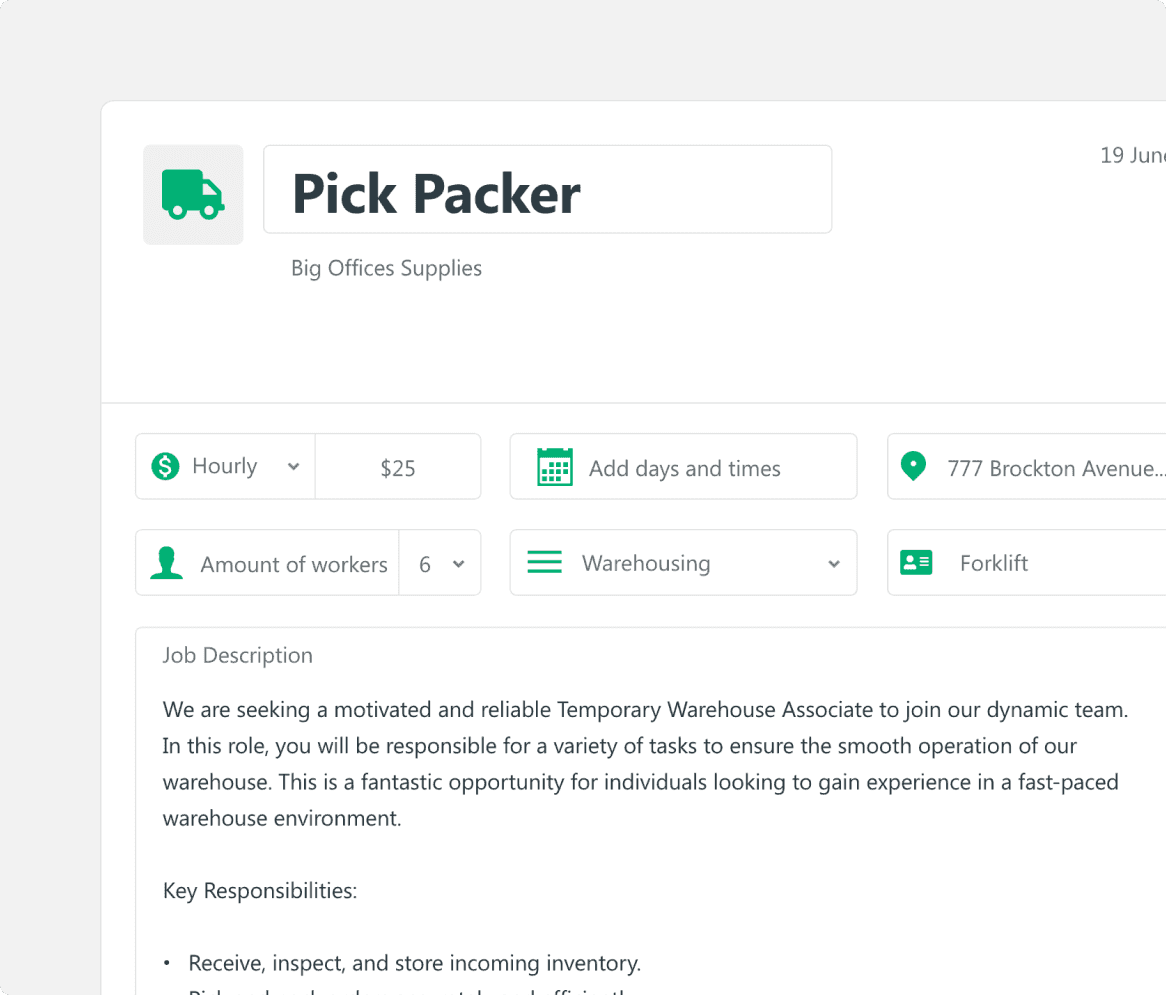The width and height of the screenshot is (1166, 995).
Task: Click the 19 June date text
Action: point(1132,155)
